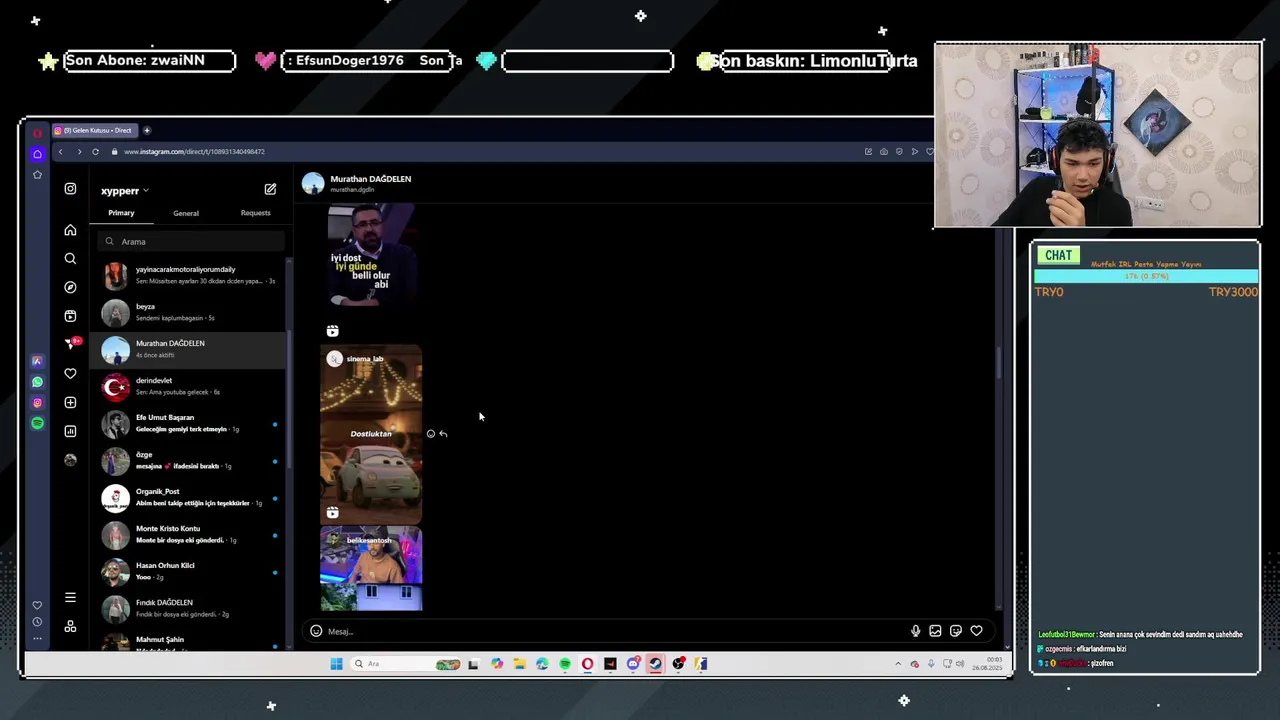Viewport: 1280px width, 720px height.
Task: Open the belikesantosh reel thumbnail
Action: click(x=371, y=568)
